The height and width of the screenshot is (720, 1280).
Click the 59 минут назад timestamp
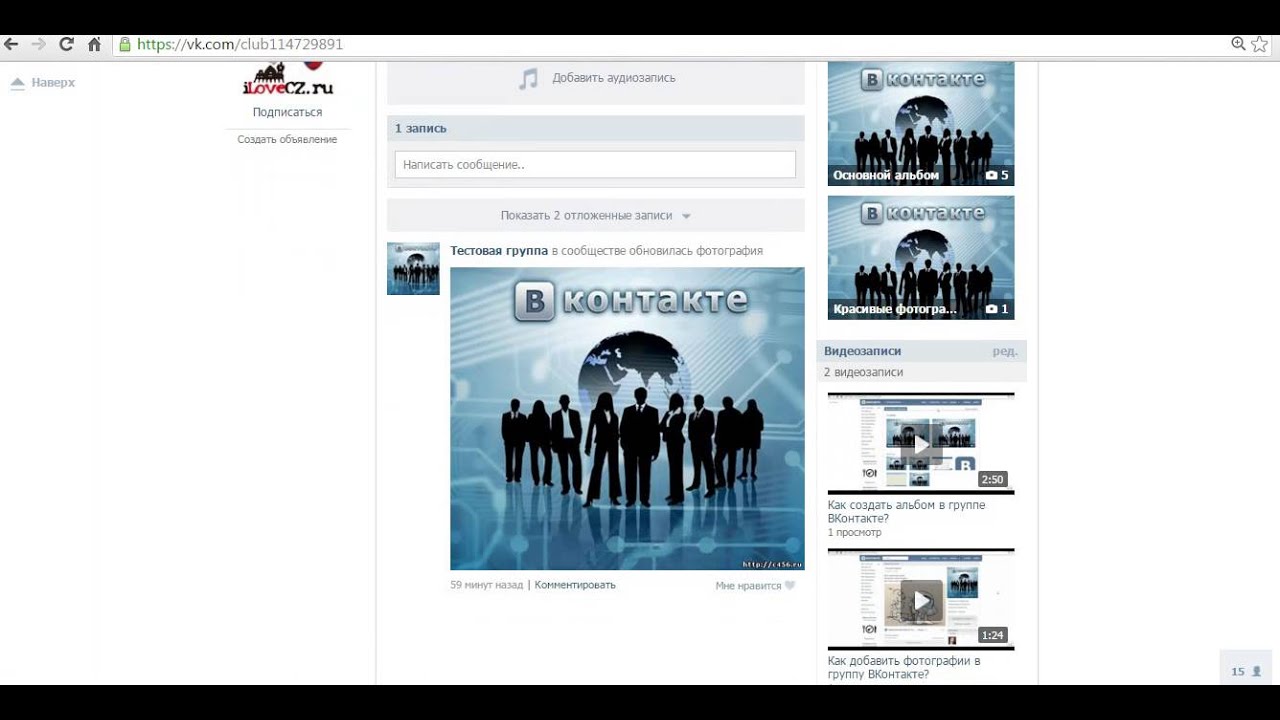pos(486,585)
